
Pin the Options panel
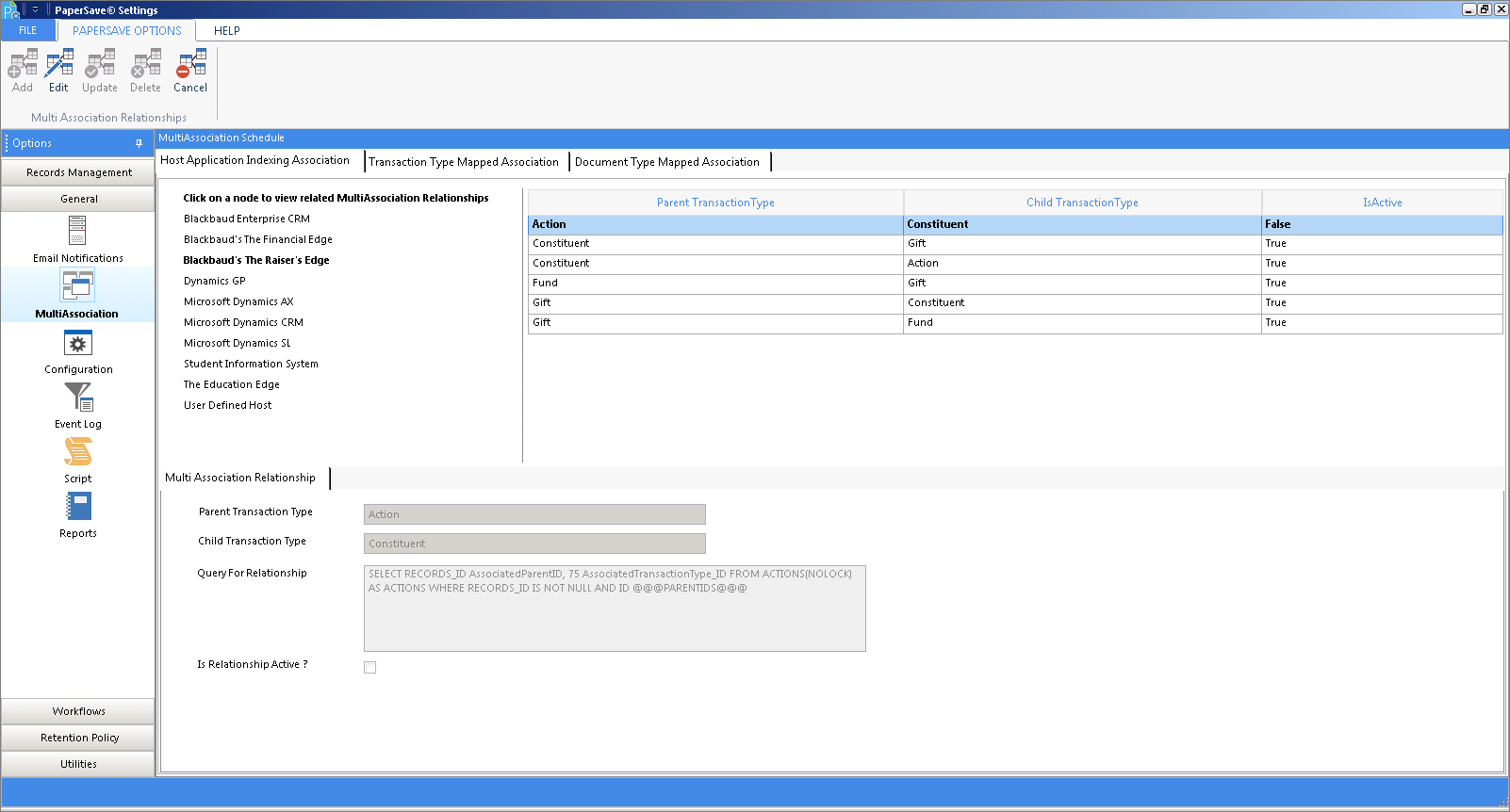[x=139, y=143]
